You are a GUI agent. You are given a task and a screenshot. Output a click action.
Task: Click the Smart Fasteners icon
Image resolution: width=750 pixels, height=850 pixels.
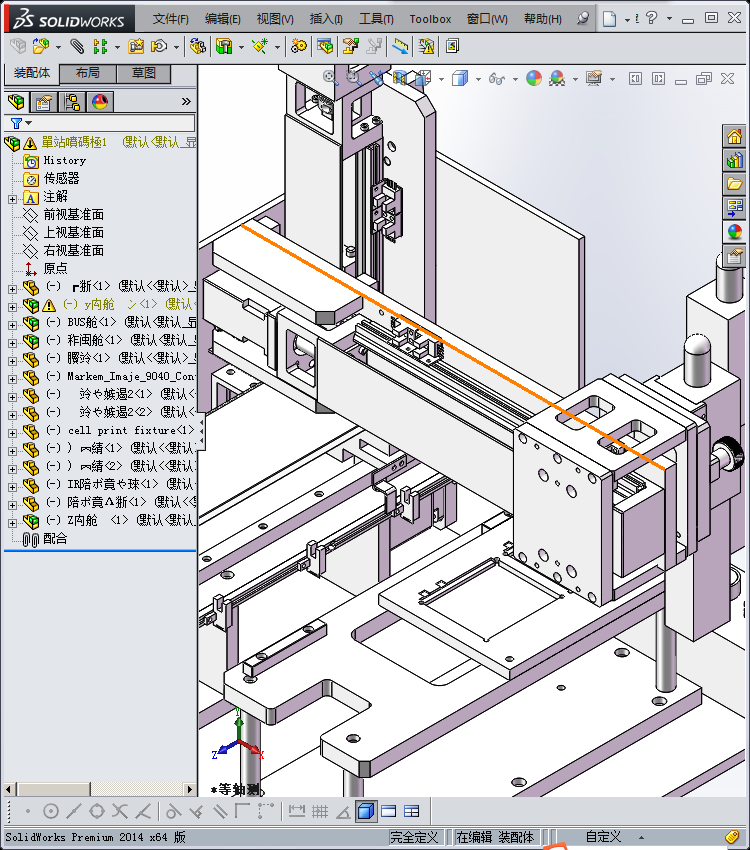(135, 47)
